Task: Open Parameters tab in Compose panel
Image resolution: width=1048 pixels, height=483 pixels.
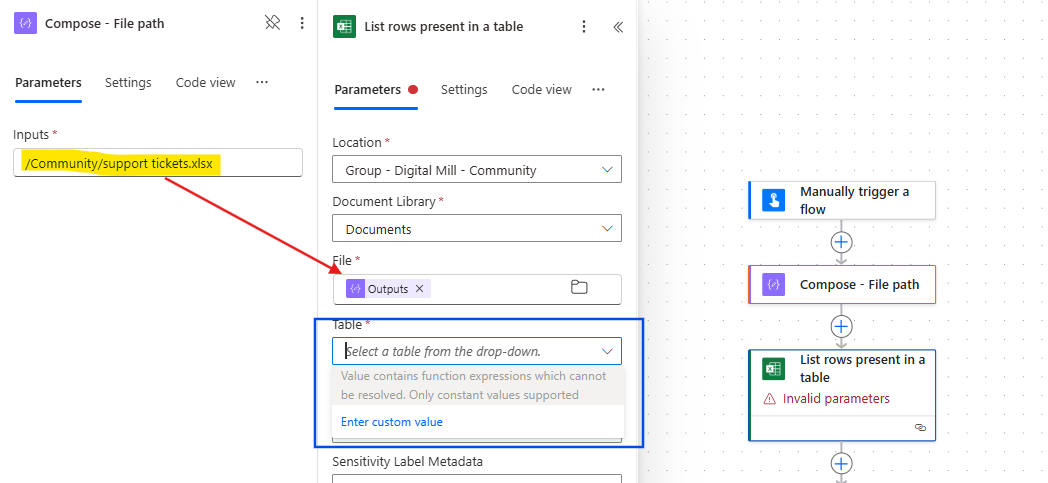Action: tap(48, 83)
